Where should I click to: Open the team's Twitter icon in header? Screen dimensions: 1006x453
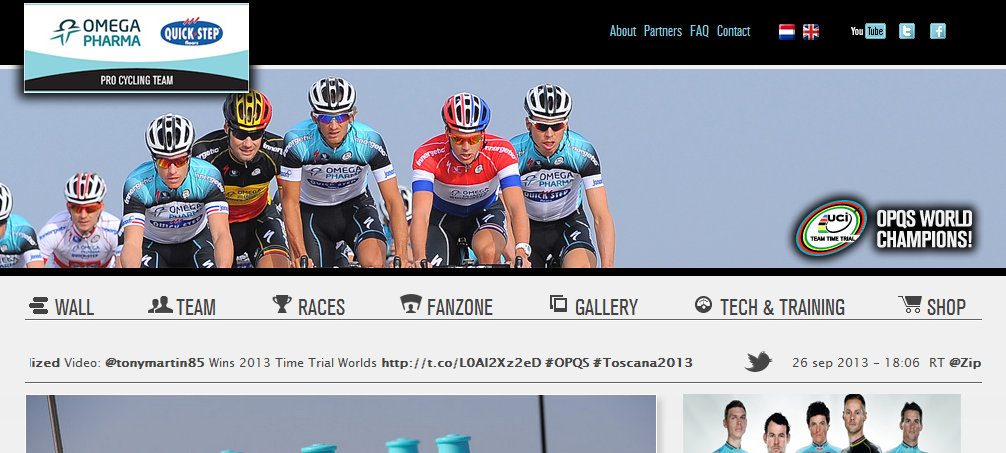click(907, 31)
